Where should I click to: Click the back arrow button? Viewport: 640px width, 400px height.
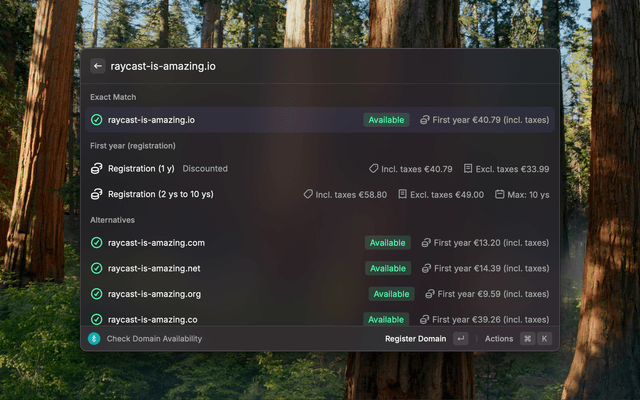pyautogui.click(x=97, y=66)
